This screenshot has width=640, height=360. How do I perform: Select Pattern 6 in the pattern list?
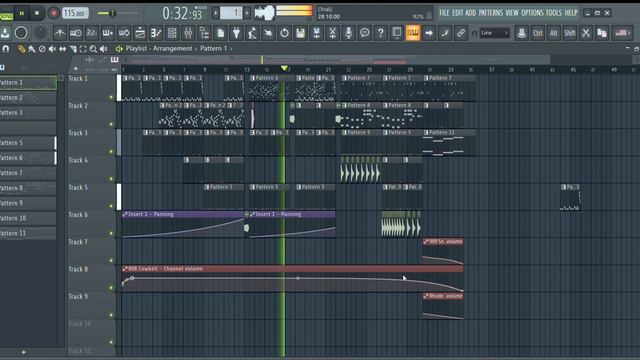click(x=28, y=158)
